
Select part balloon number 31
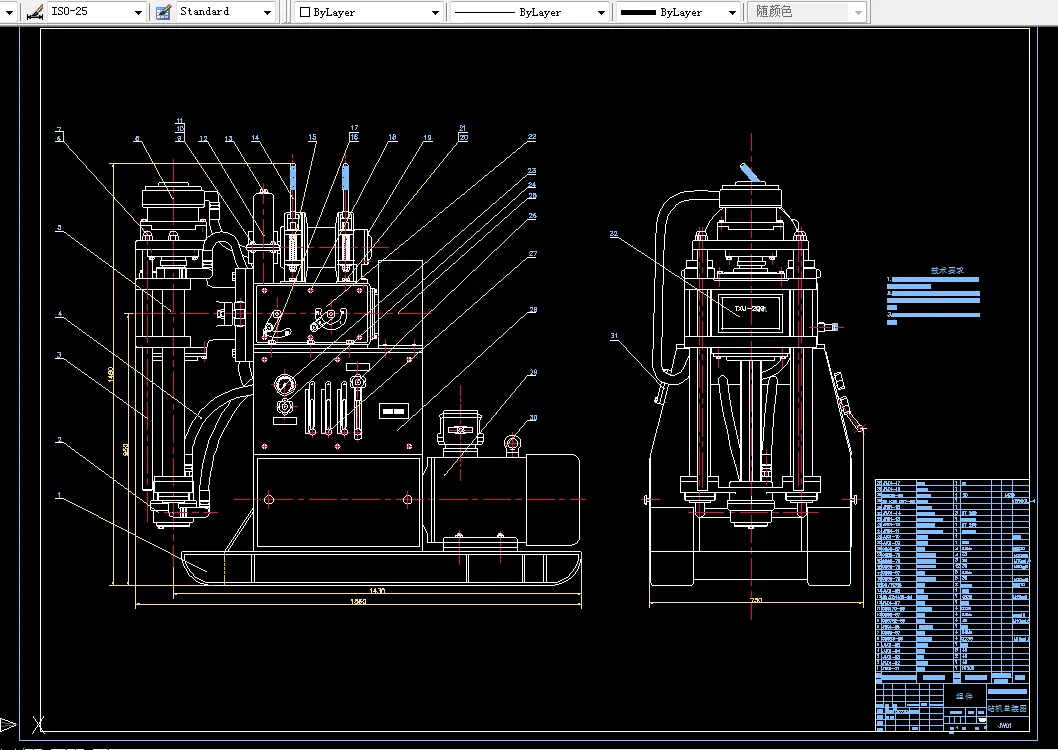pos(614,336)
